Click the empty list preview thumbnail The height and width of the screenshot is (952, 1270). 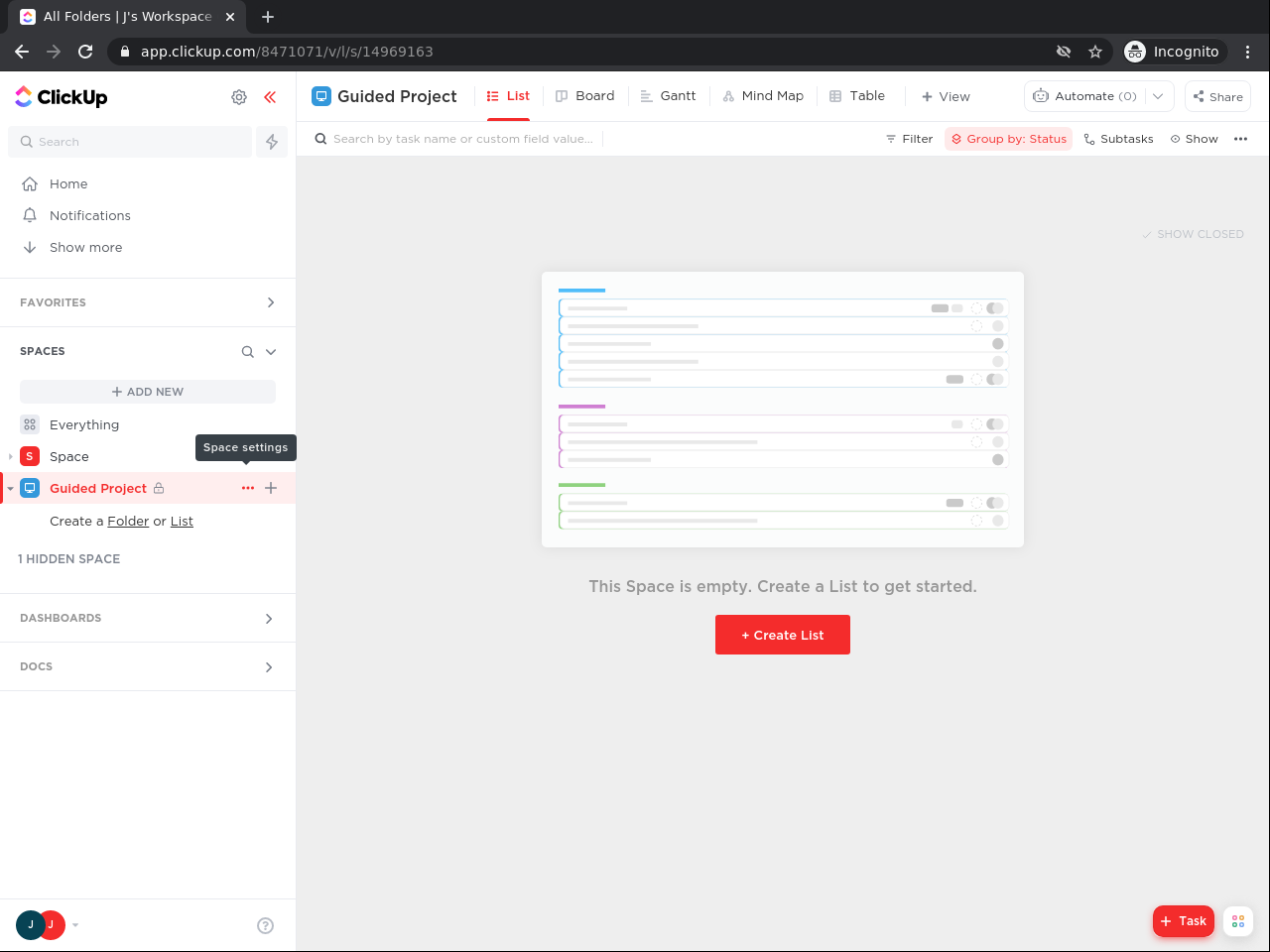tap(783, 410)
